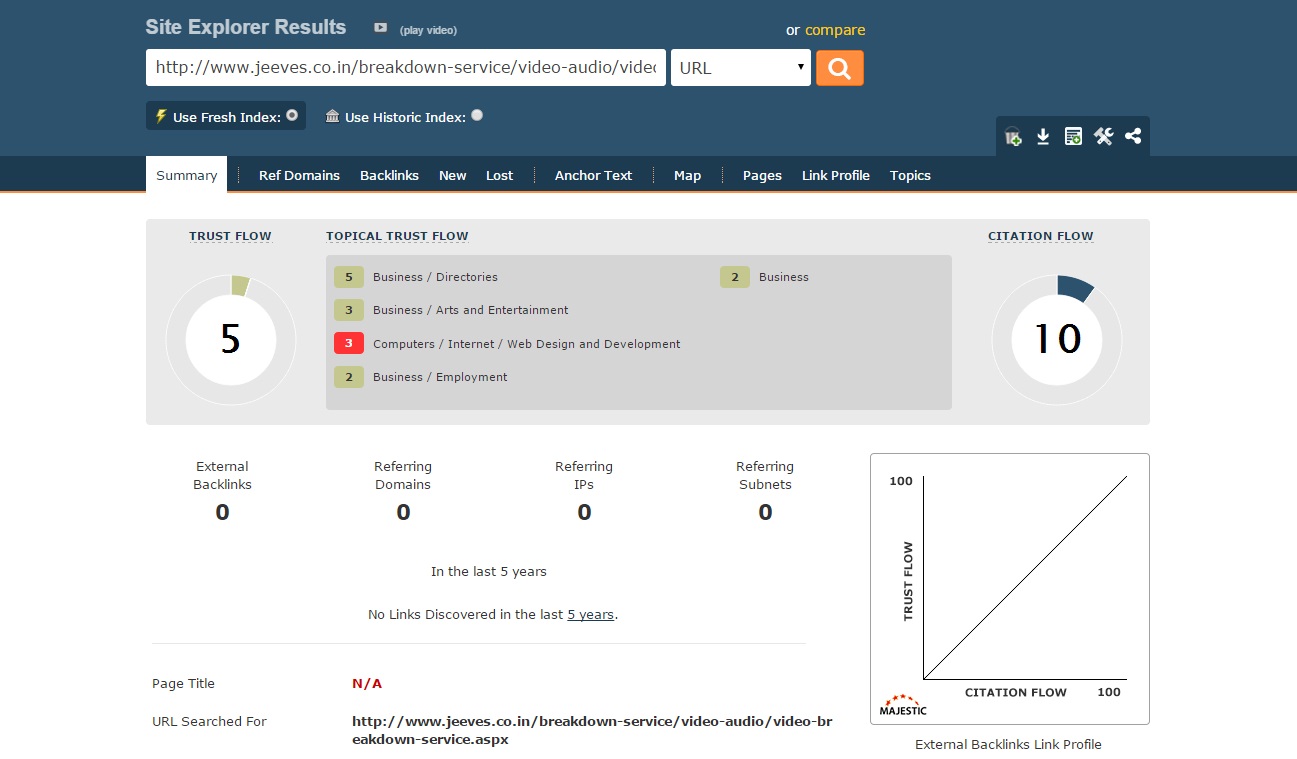This screenshot has height=759, width=1297.
Task: Click the Referring Domains count
Action: (x=403, y=512)
